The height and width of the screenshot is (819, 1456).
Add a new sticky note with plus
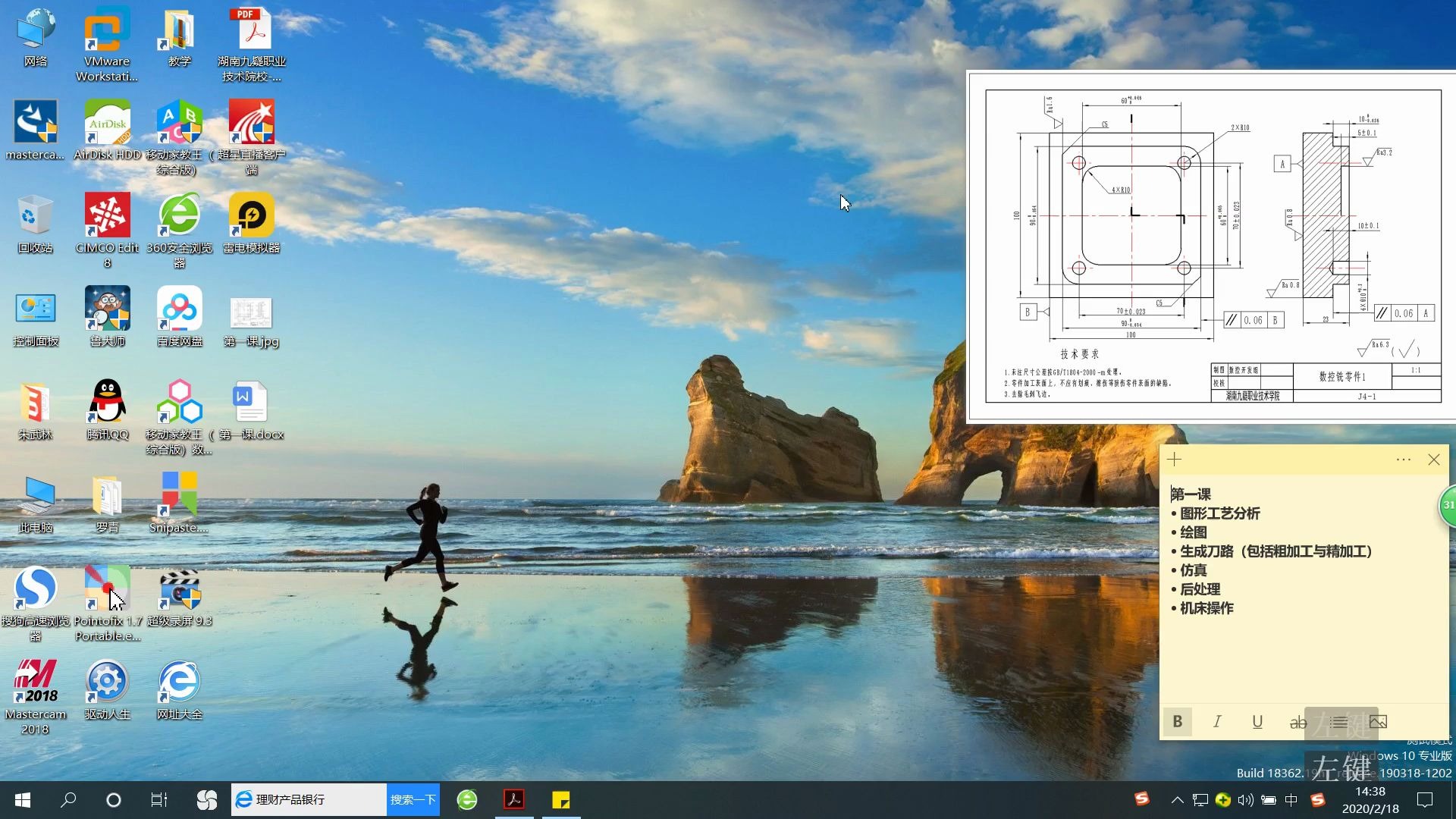(1175, 460)
